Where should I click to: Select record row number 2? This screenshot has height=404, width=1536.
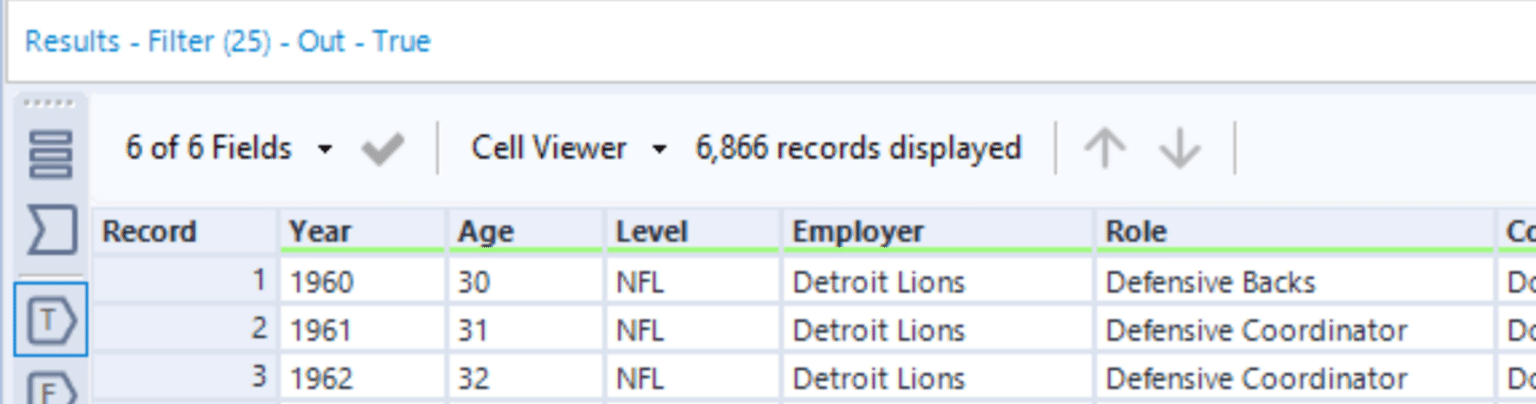point(184,330)
